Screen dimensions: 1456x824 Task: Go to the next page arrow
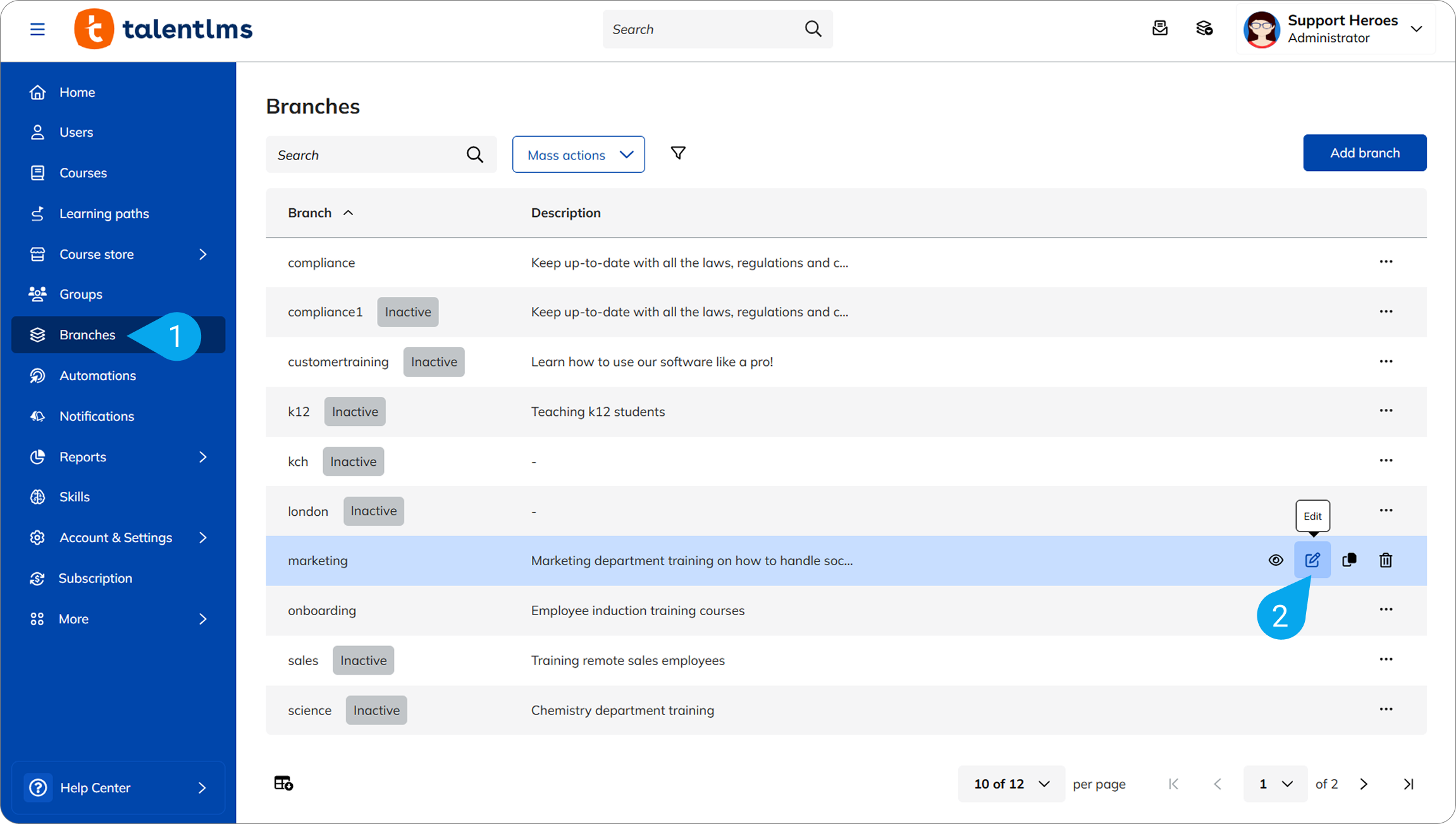[x=1364, y=784]
